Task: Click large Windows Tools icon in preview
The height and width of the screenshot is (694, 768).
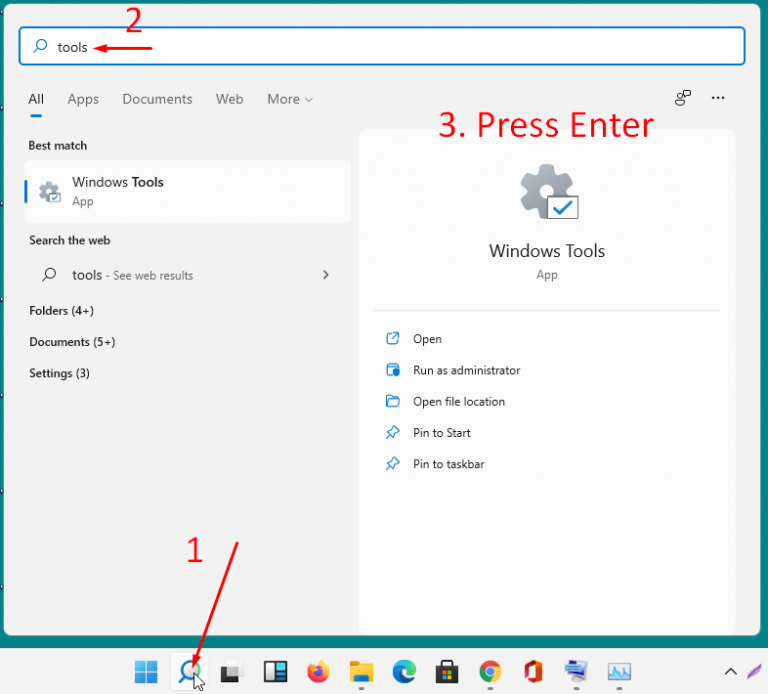Action: [549, 192]
